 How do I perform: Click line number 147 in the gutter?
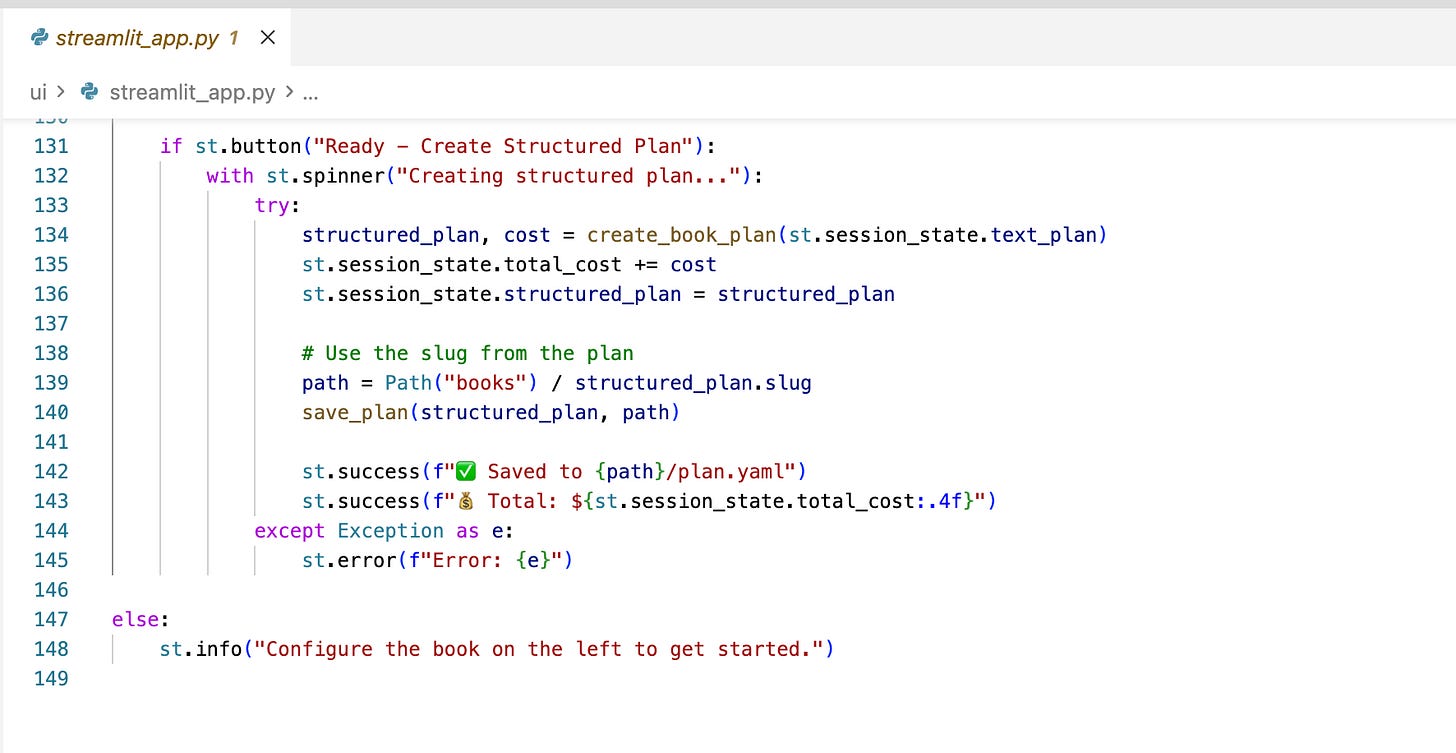point(51,620)
